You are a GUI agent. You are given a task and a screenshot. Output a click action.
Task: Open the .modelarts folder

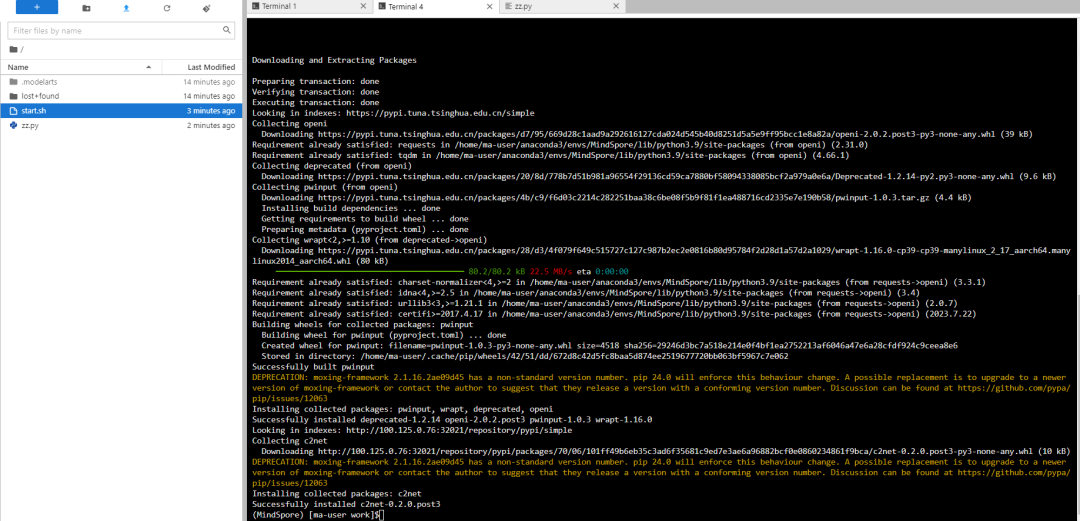click(121, 81)
